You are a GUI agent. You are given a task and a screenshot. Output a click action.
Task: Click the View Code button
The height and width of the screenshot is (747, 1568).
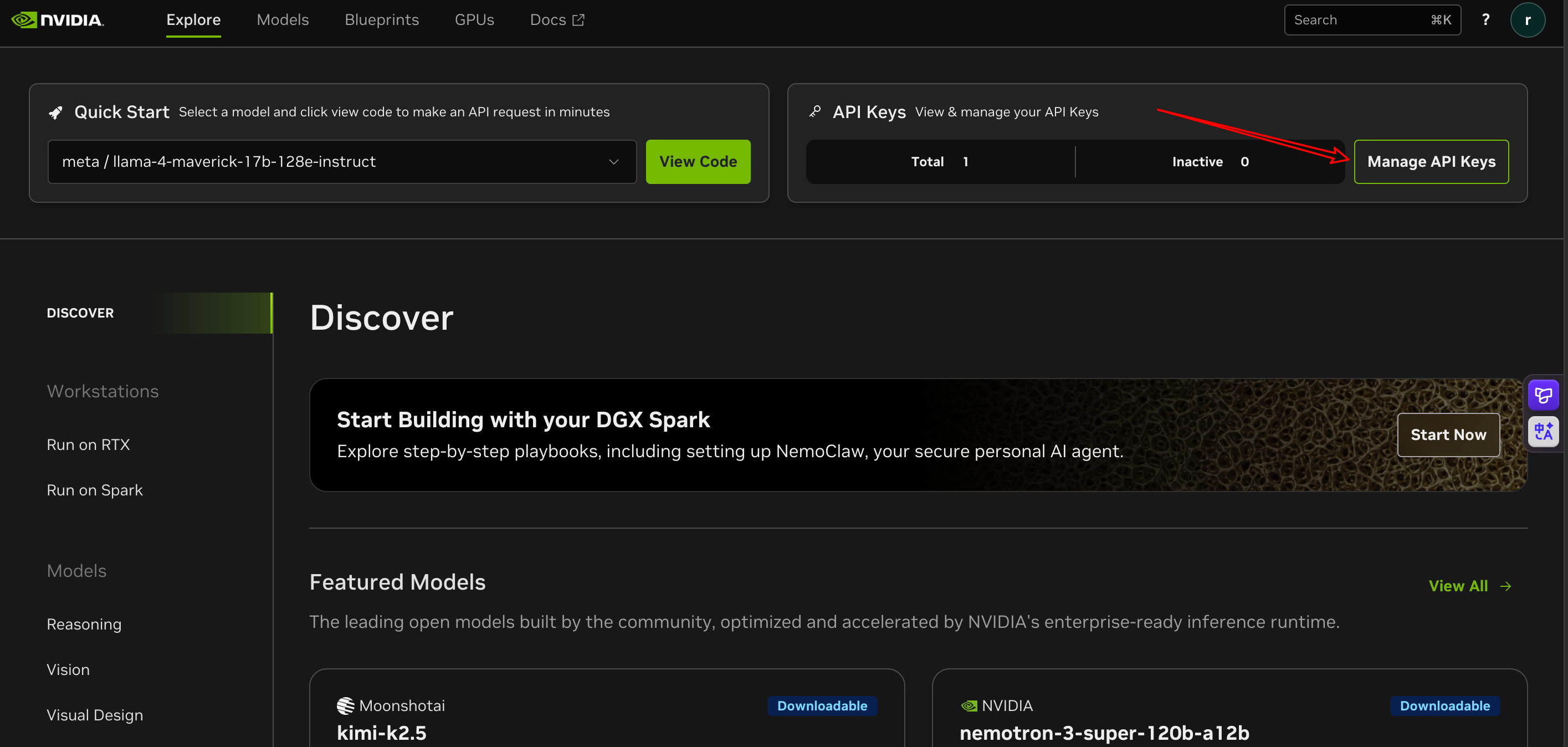pos(698,162)
